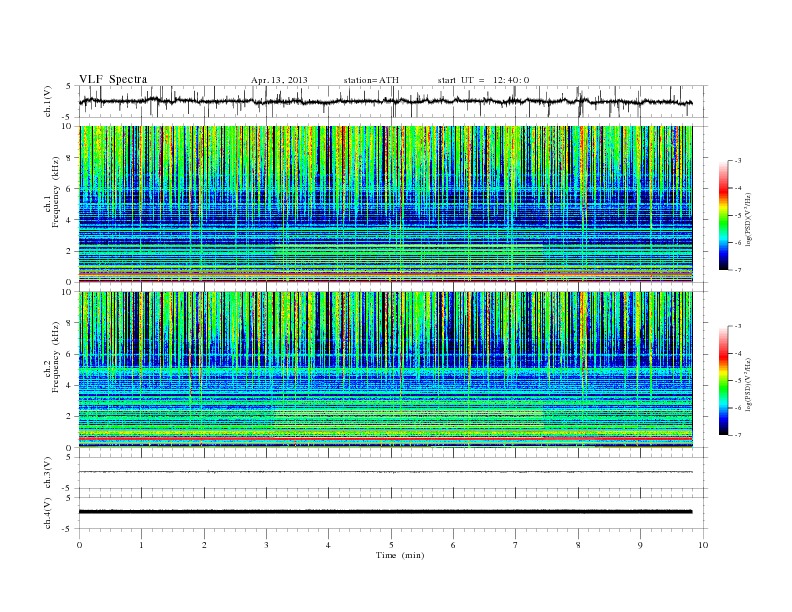Click inside the ch.1 spectrogram panel
Screen dimensions: 792x612
[x=385, y=204]
